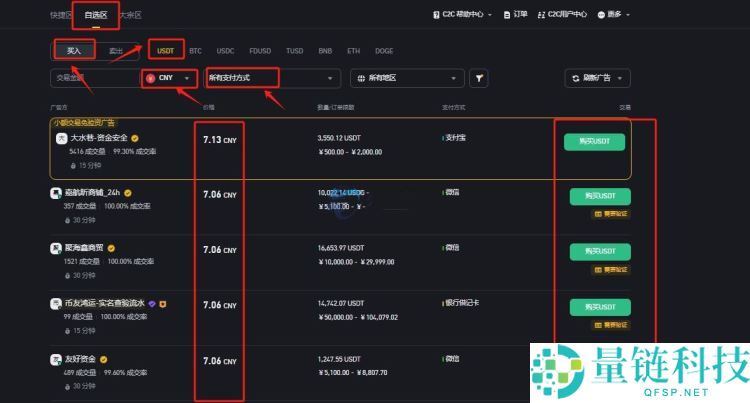Select the TUSD coin tab
The width and height of the screenshot is (750, 403).
(295, 51)
